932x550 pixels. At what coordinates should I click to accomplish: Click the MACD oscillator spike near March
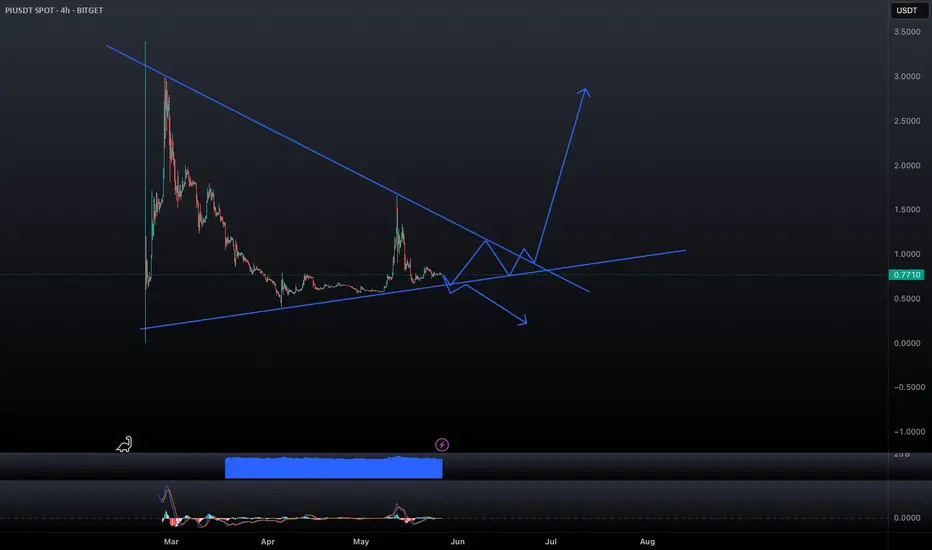click(x=168, y=505)
